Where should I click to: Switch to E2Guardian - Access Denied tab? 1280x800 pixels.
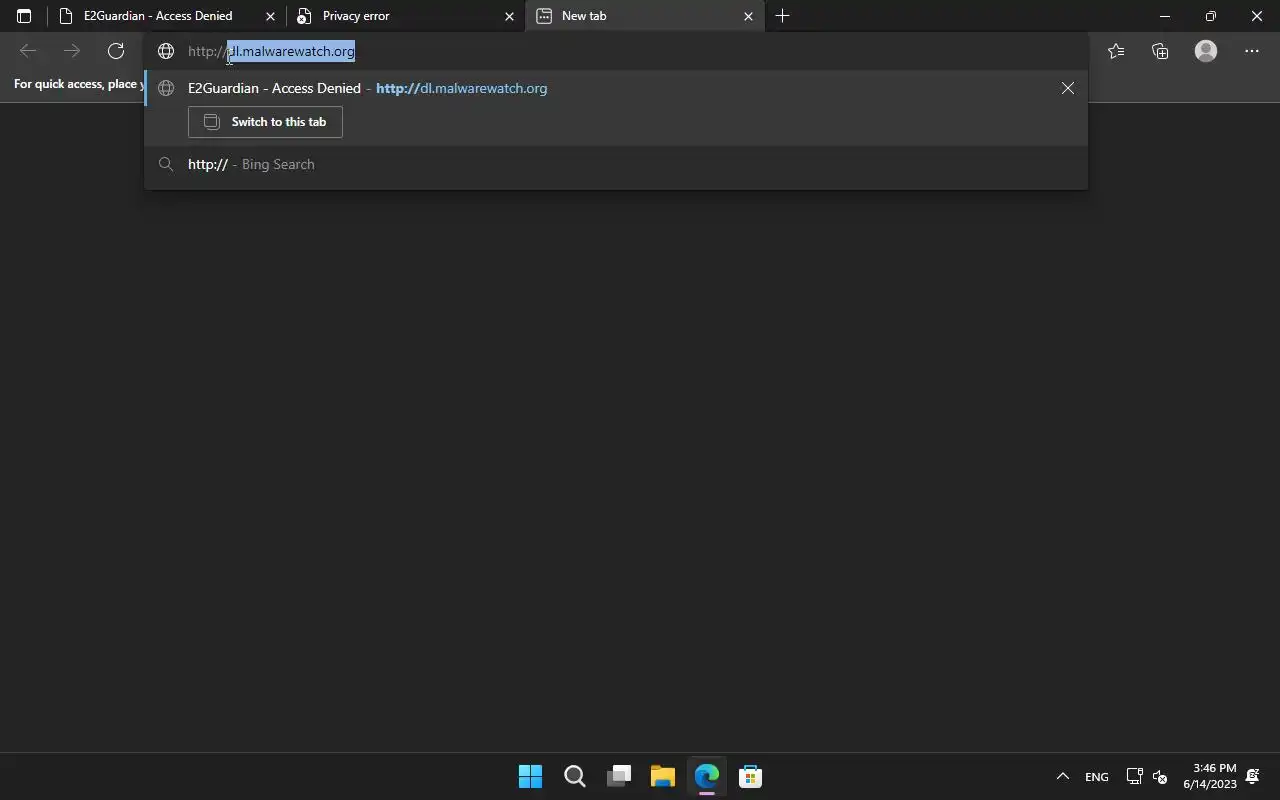165,16
